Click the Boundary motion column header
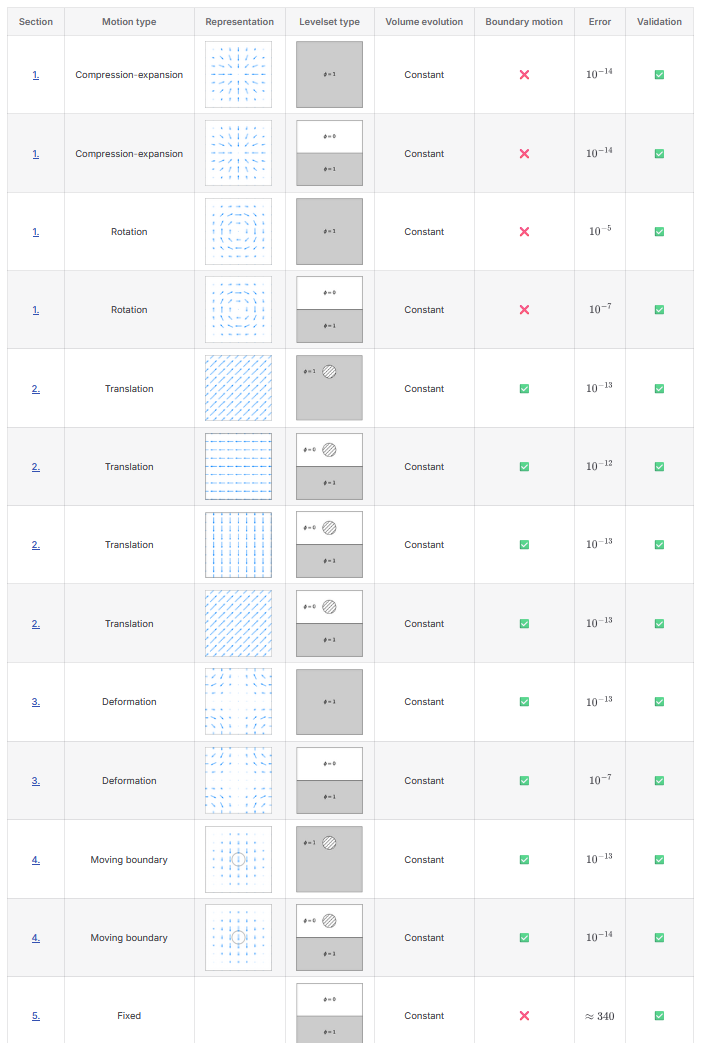This screenshot has width=701, height=1043. coord(524,22)
